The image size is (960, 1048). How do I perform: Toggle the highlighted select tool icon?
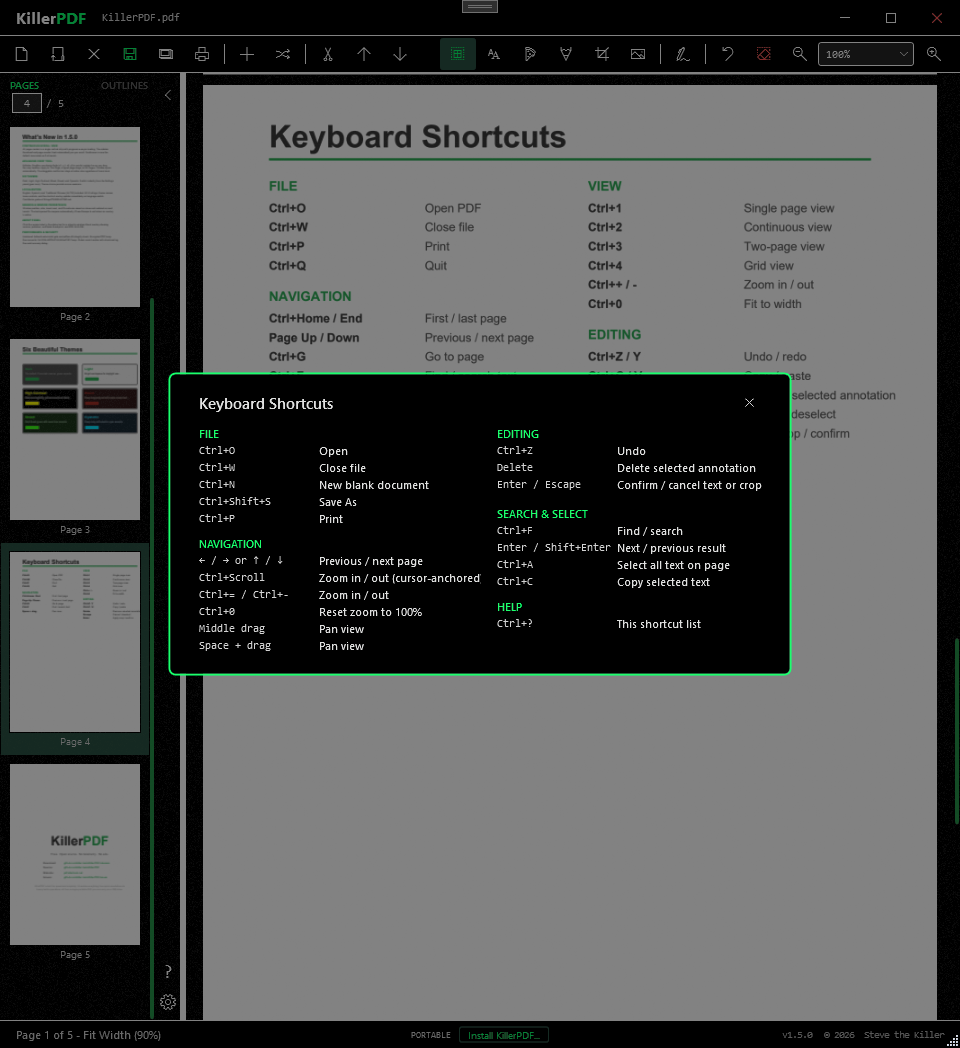point(458,54)
